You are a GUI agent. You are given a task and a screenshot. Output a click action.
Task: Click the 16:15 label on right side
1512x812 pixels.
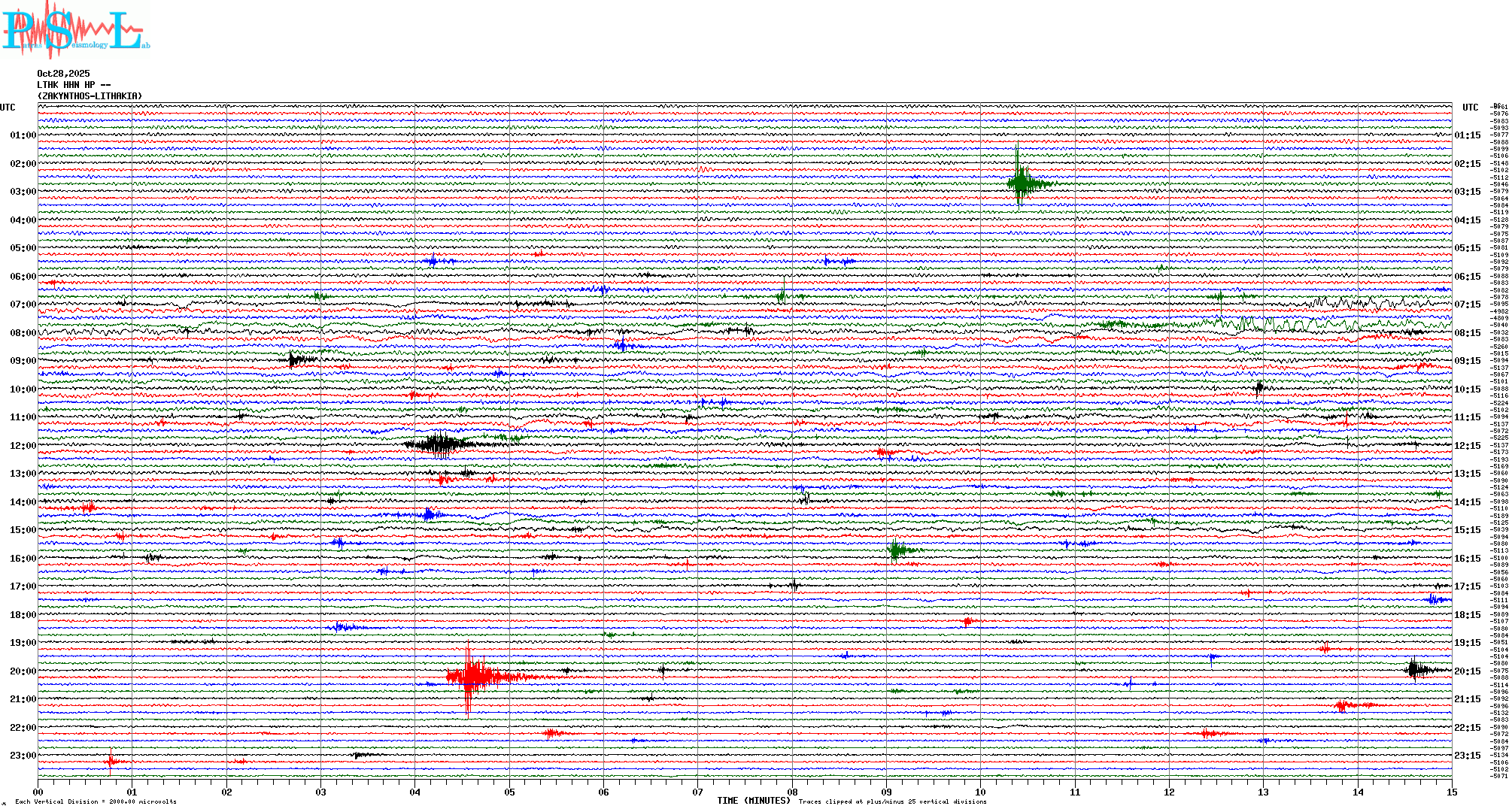[x=1467, y=559]
